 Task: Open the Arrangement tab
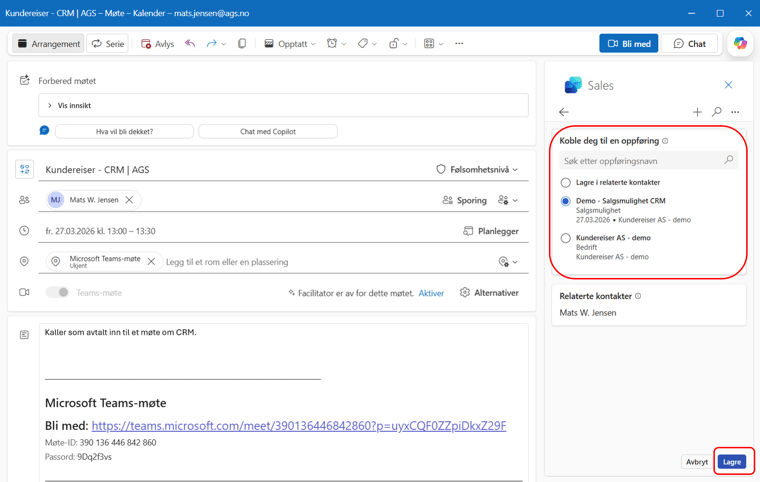(48, 44)
